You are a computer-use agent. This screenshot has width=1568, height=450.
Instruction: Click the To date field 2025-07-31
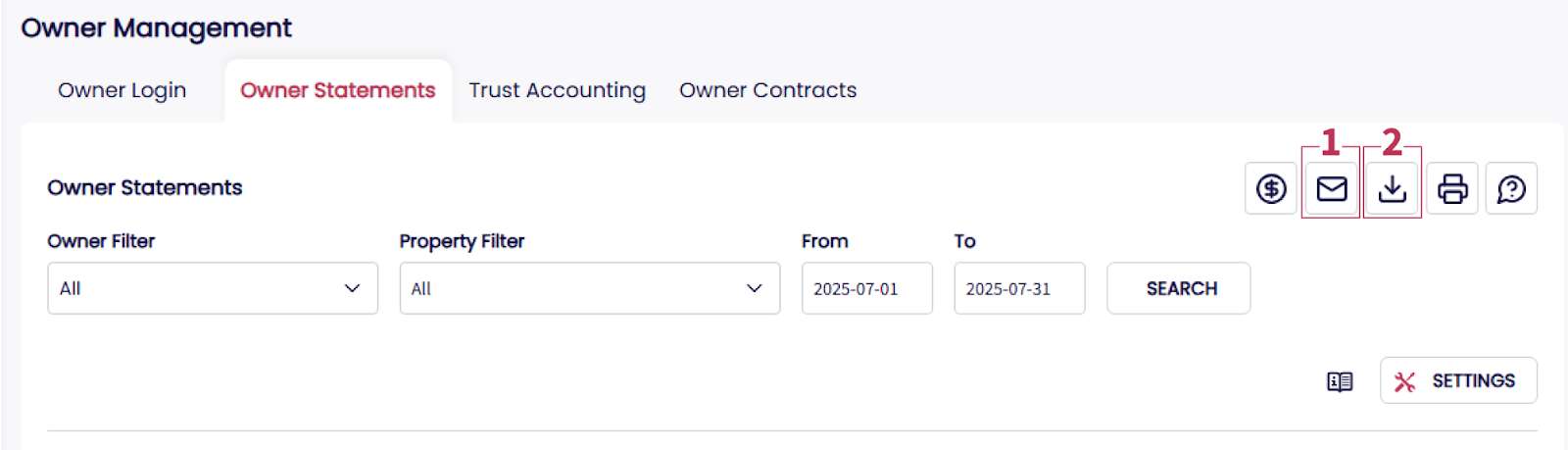[x=1018, y=288]
